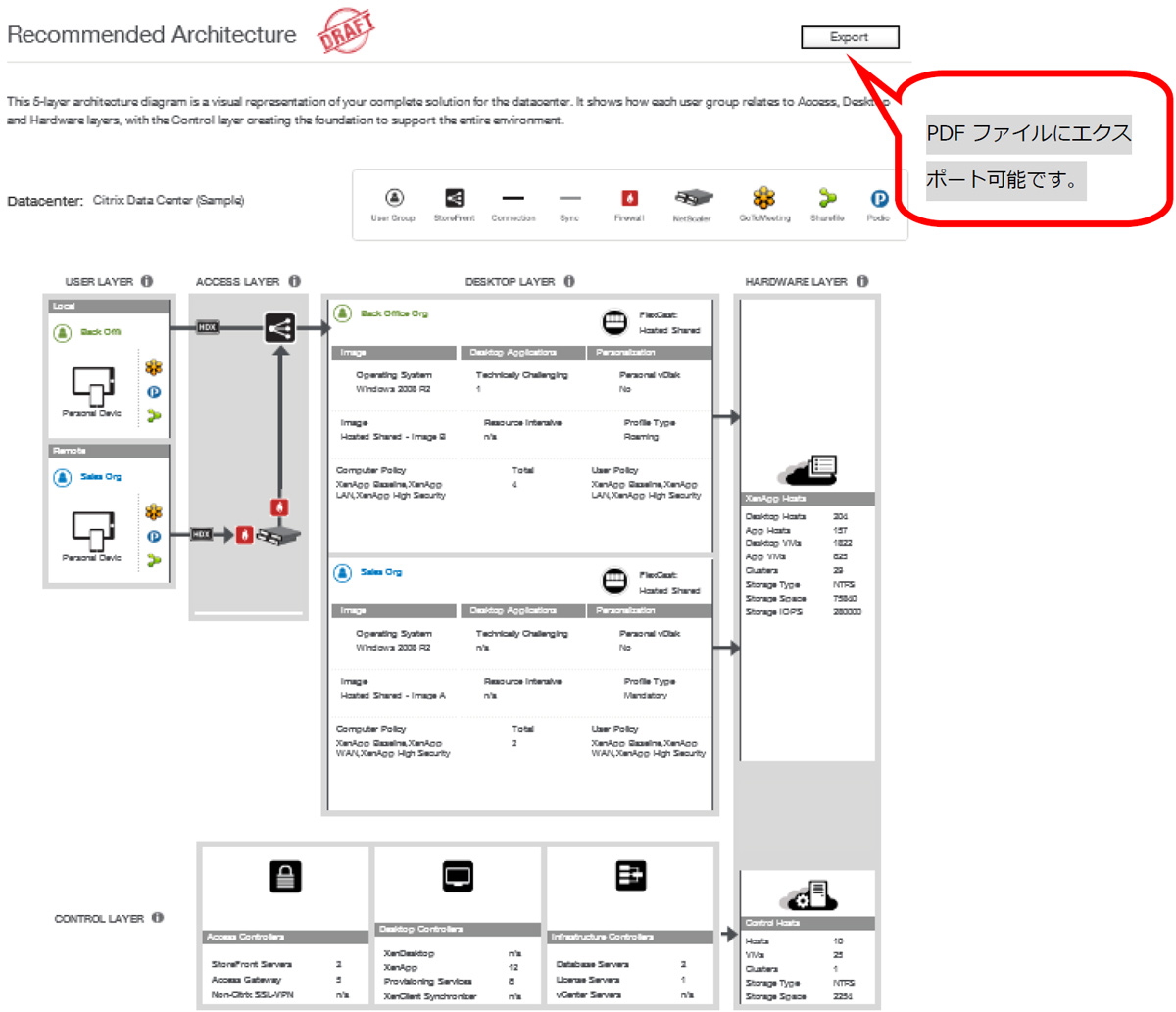The image size is (1176, 1012).
Task: Click Desktop Applications header in Back Office Org
Action: coord(522,352)
